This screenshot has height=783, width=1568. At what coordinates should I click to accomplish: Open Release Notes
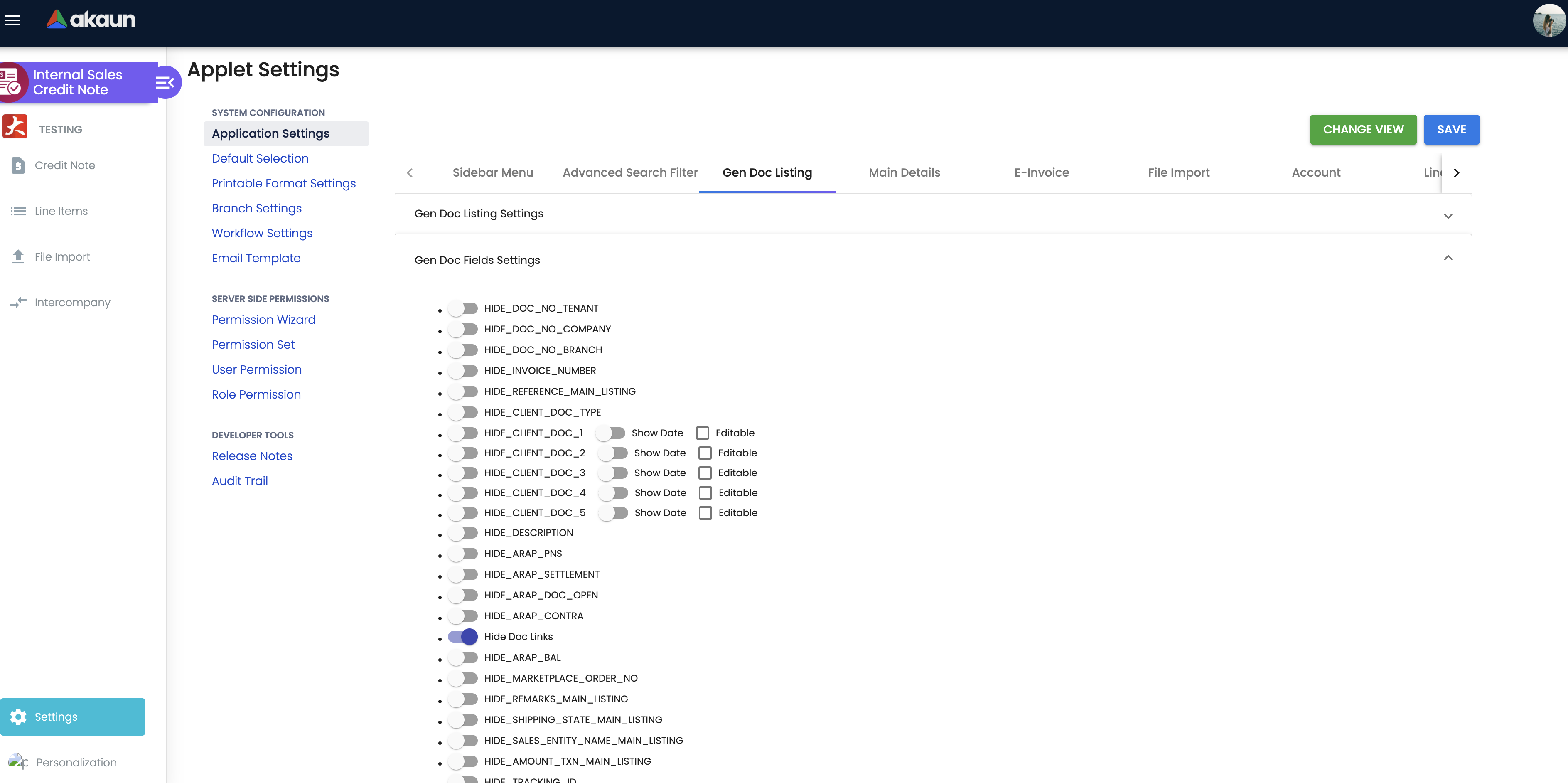(252, 456)
